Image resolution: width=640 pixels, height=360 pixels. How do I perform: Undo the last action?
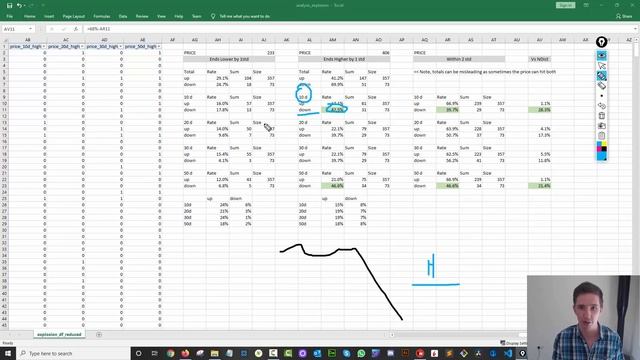point(19,5)
